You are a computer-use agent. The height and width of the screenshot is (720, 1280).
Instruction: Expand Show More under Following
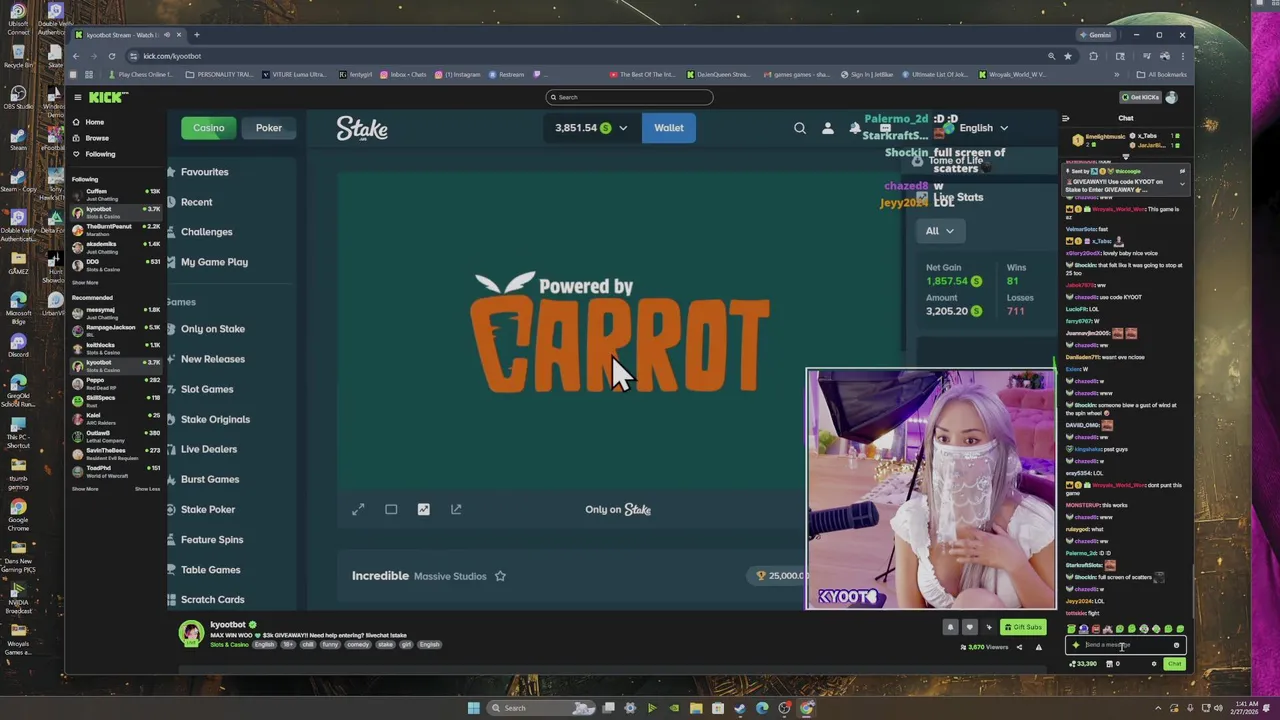click(x=85, y=283)
